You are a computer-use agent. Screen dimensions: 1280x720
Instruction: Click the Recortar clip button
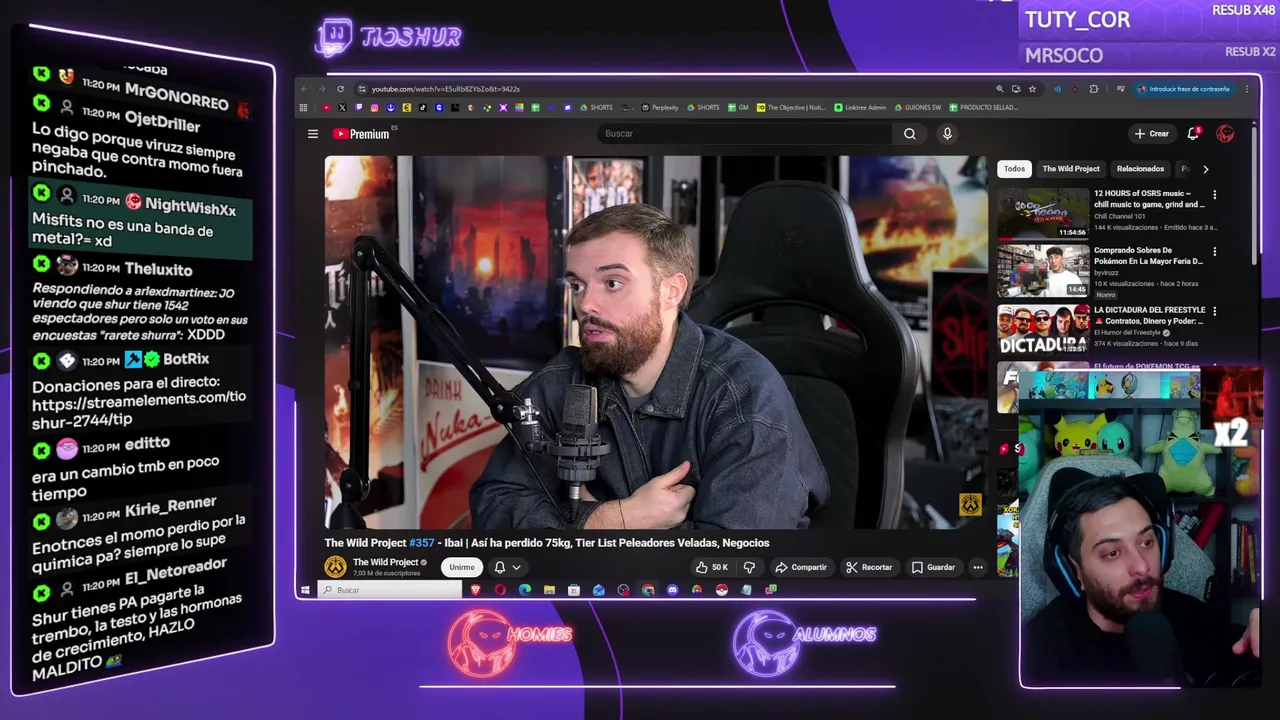pos(869,568)
